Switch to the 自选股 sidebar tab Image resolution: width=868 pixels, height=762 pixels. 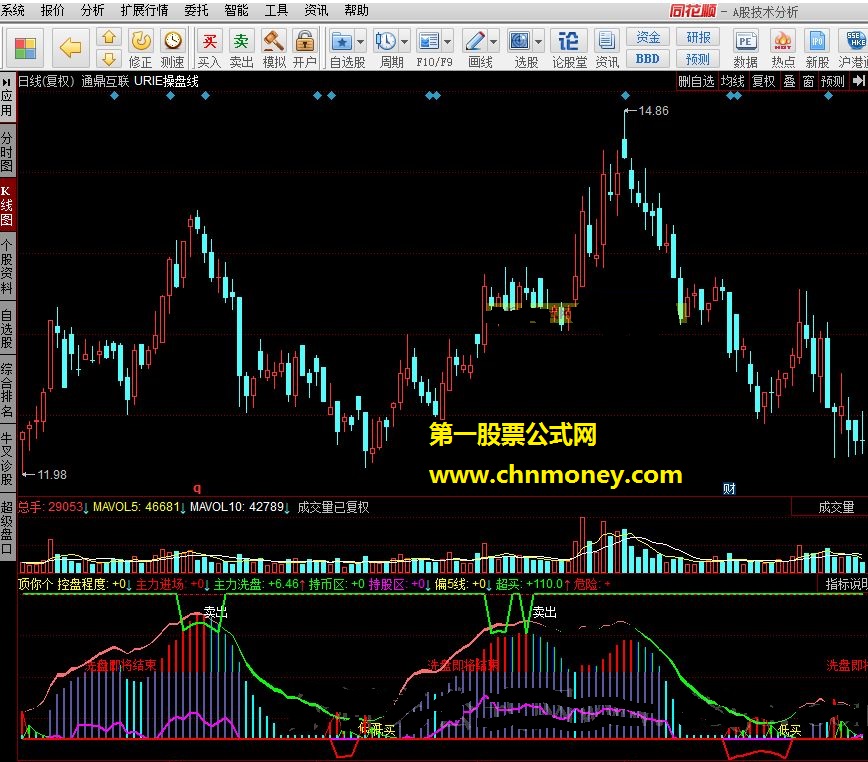(7, 329)
